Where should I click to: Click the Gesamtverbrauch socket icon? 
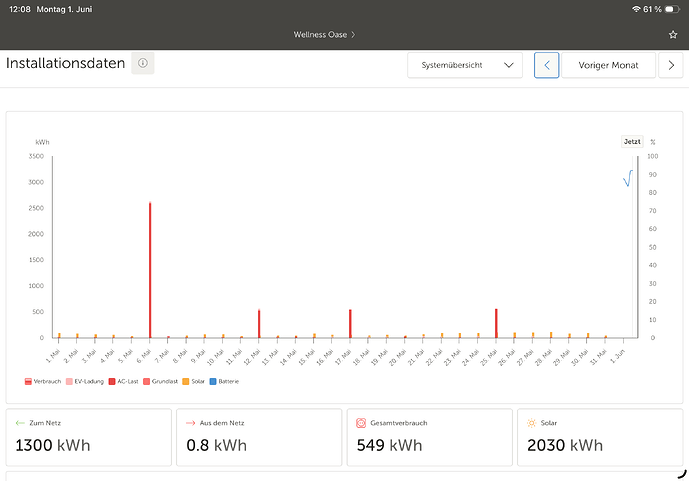[x=361, y=423]
